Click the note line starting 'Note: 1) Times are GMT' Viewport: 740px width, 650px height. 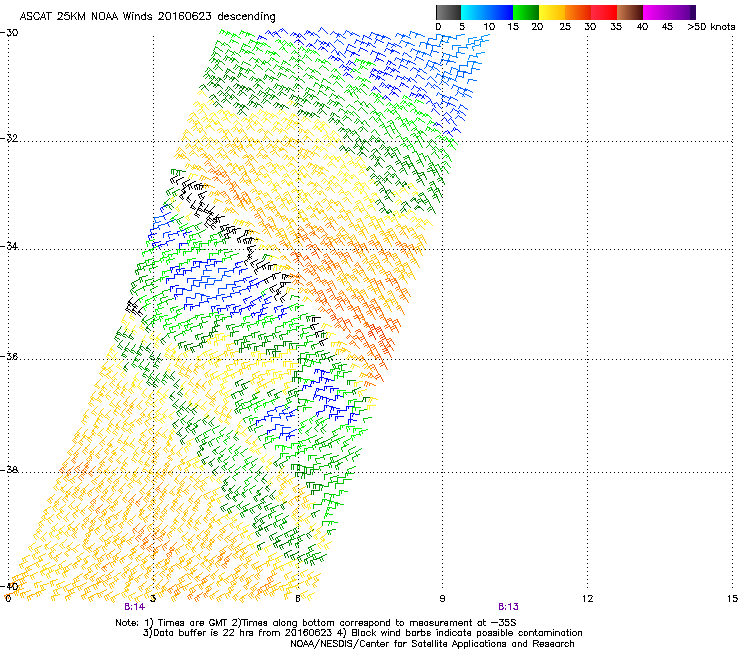316,623
